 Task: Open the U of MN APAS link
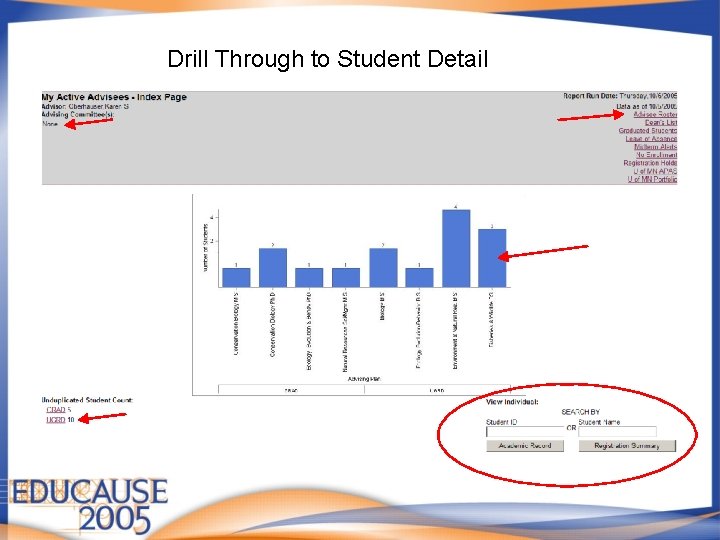pyautogui.click(x=655, y=171)
